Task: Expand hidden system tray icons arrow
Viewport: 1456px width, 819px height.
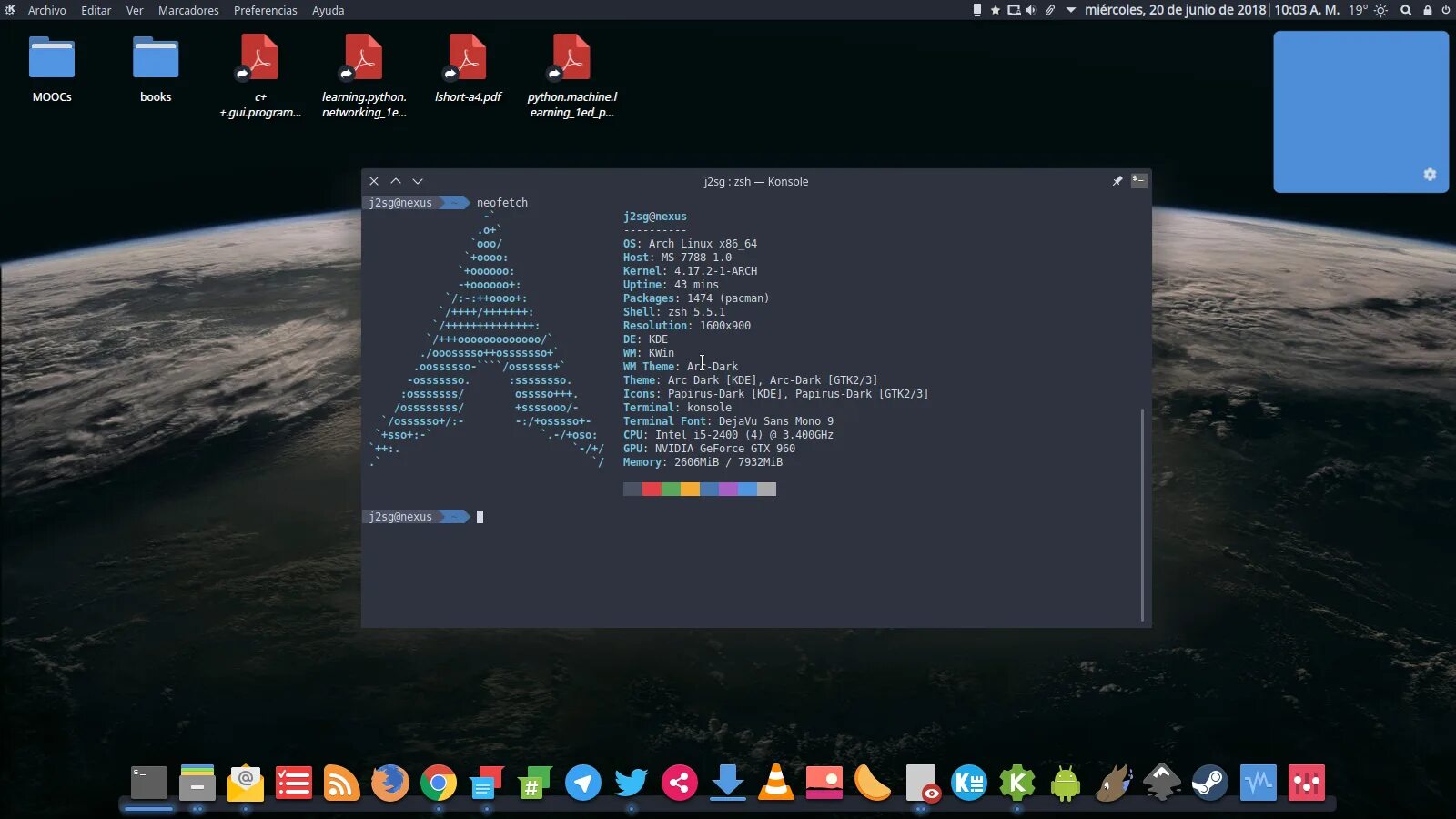Action: tap(1071, 10)
